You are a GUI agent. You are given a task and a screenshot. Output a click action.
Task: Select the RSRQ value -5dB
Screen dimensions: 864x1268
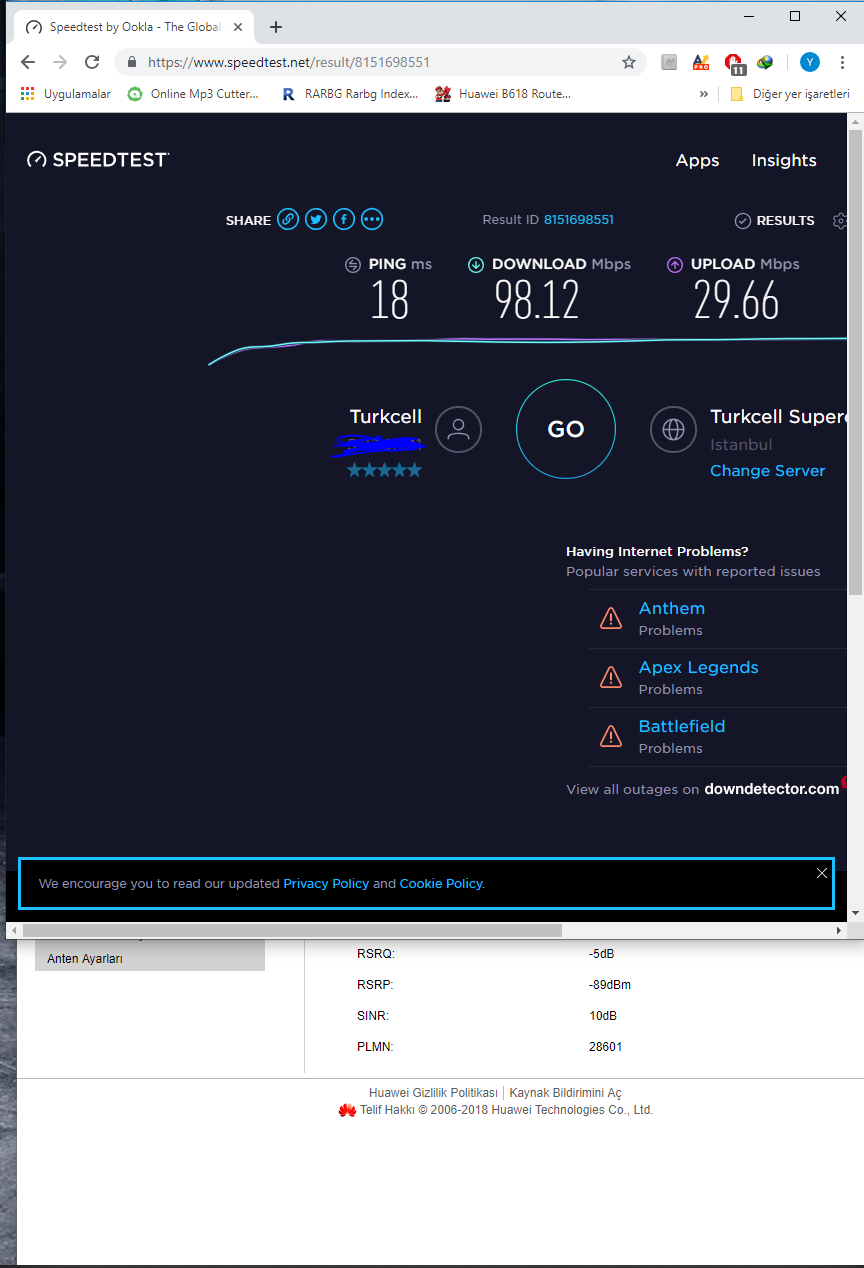602,954
